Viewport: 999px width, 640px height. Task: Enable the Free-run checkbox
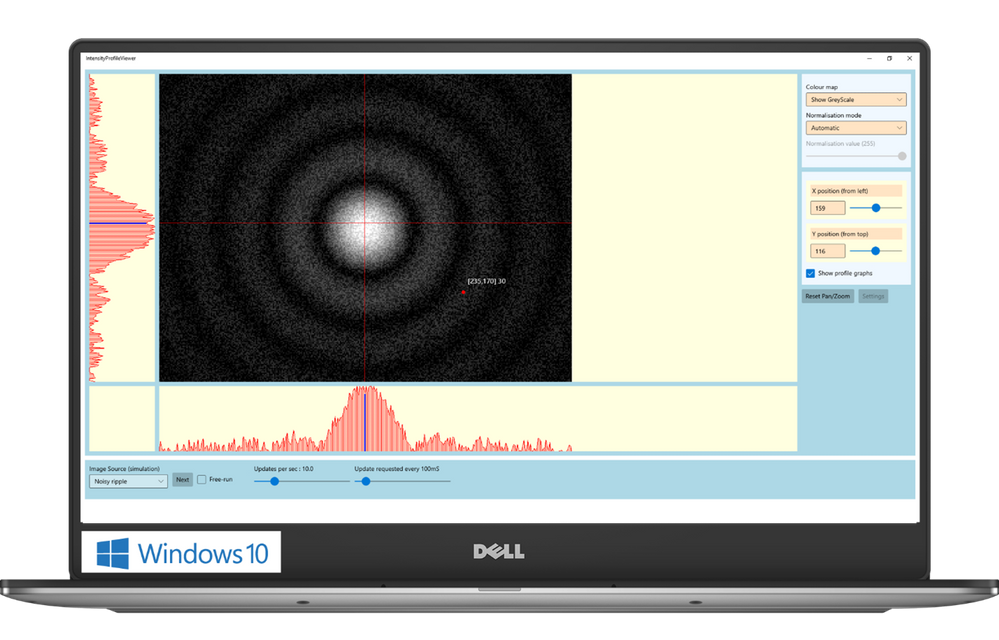click(x=202, y=480)
